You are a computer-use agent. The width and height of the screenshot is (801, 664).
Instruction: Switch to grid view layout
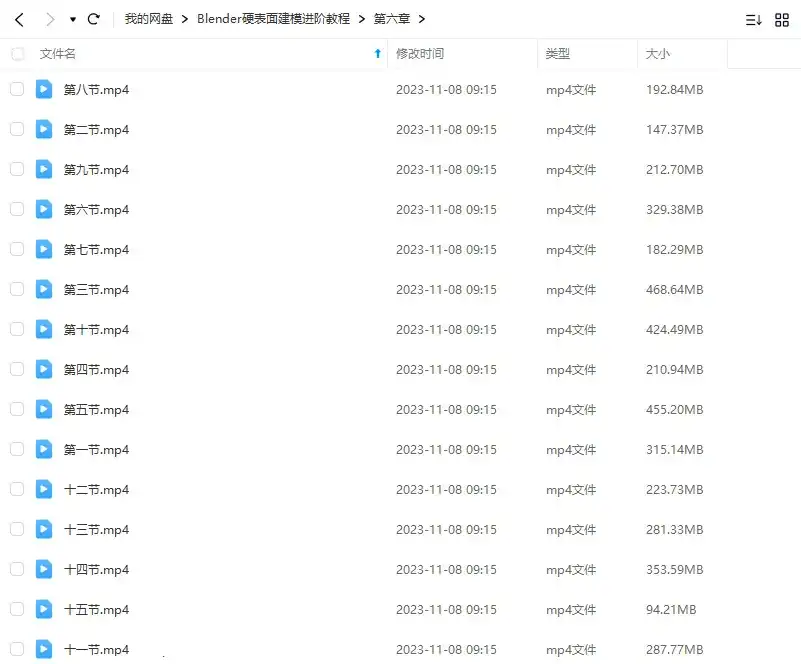[782, 19]
